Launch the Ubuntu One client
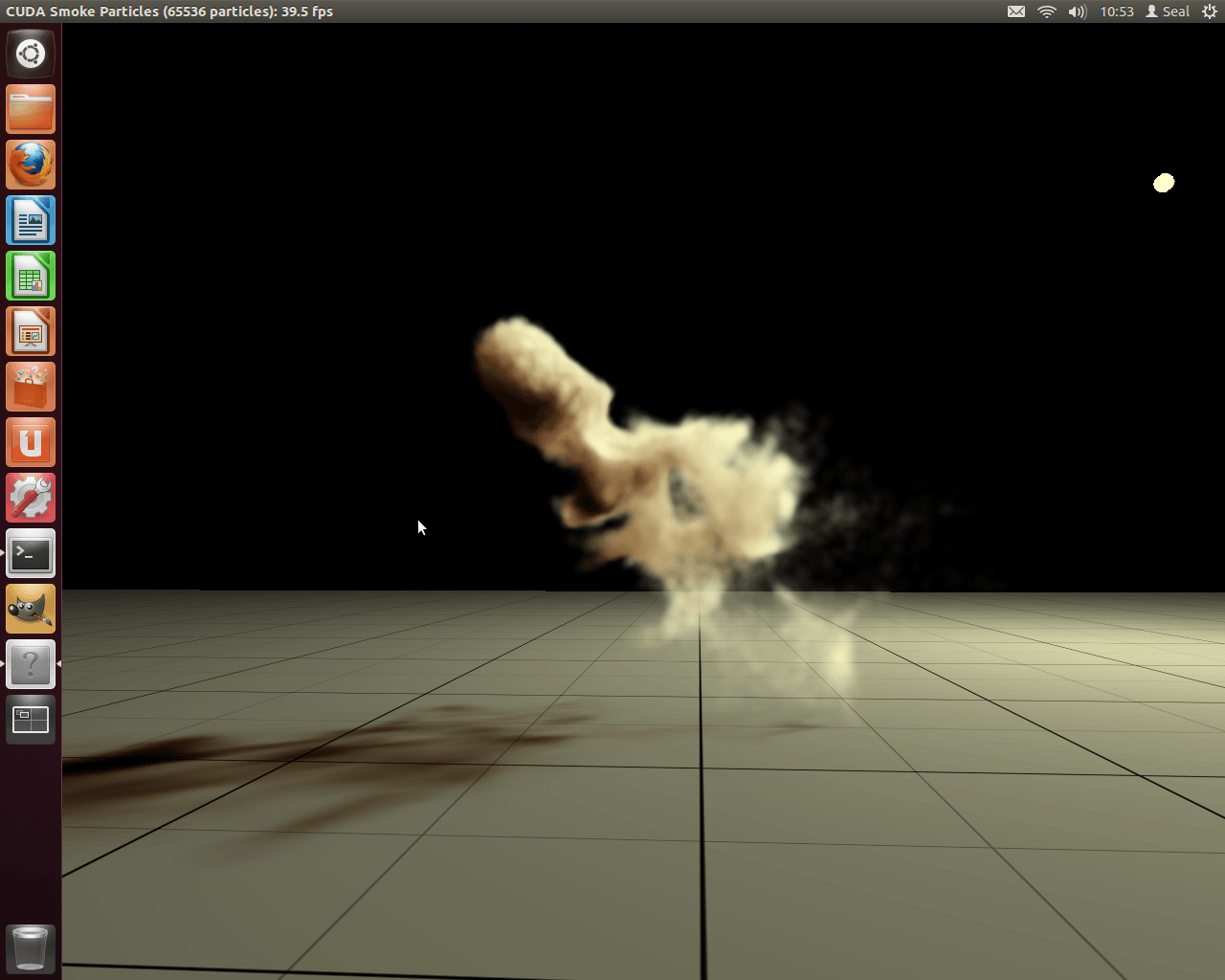The height and width of the screenshot is (980, 1225). tap(30, 441)
